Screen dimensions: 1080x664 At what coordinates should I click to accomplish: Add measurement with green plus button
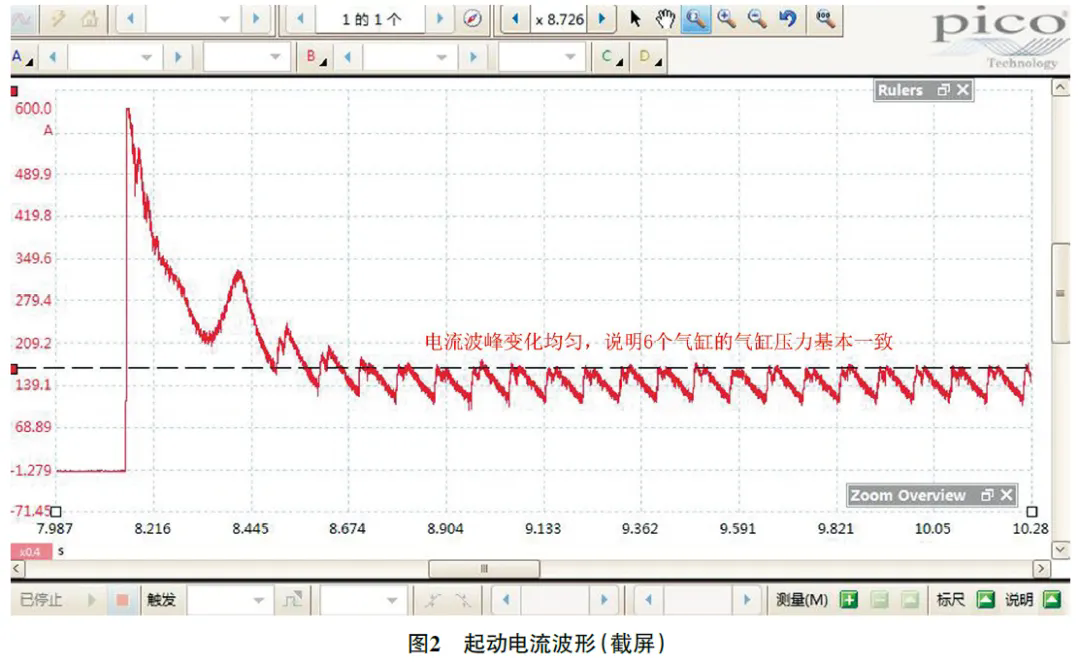pos(849,600)
